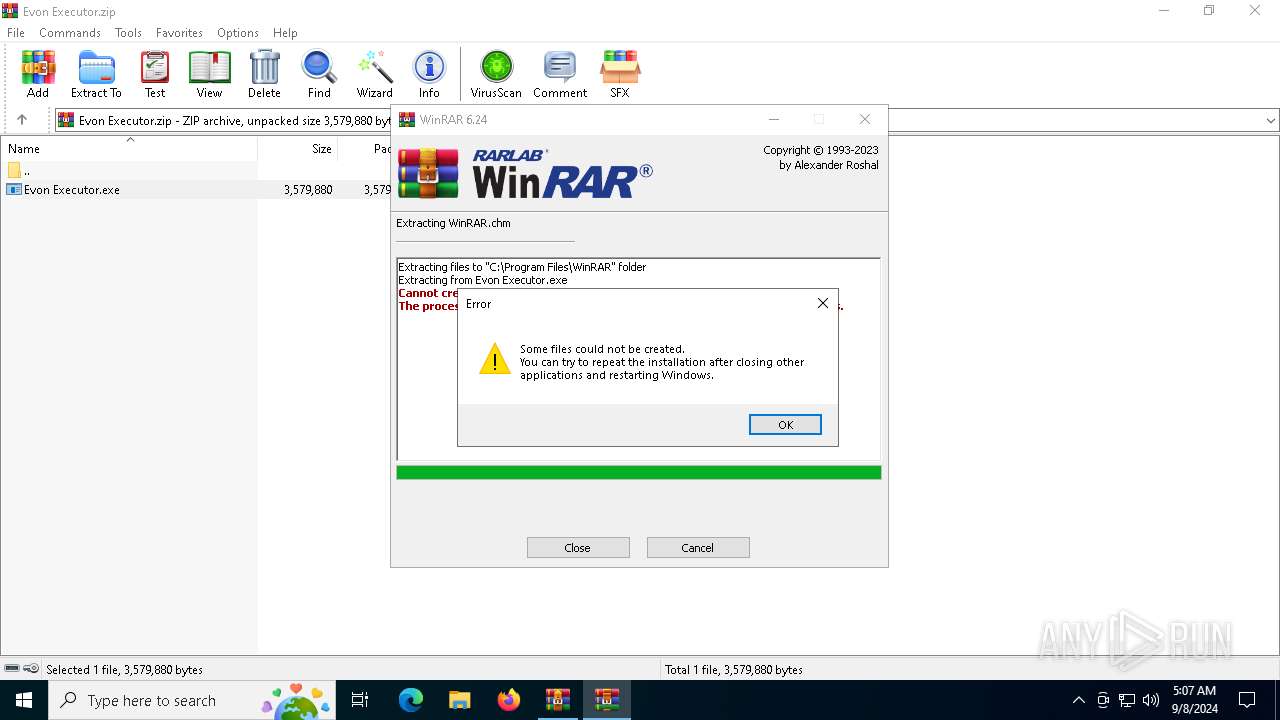1280x720 pixels.
Task: Go up one folder level arrow
Action: [22, 120]
